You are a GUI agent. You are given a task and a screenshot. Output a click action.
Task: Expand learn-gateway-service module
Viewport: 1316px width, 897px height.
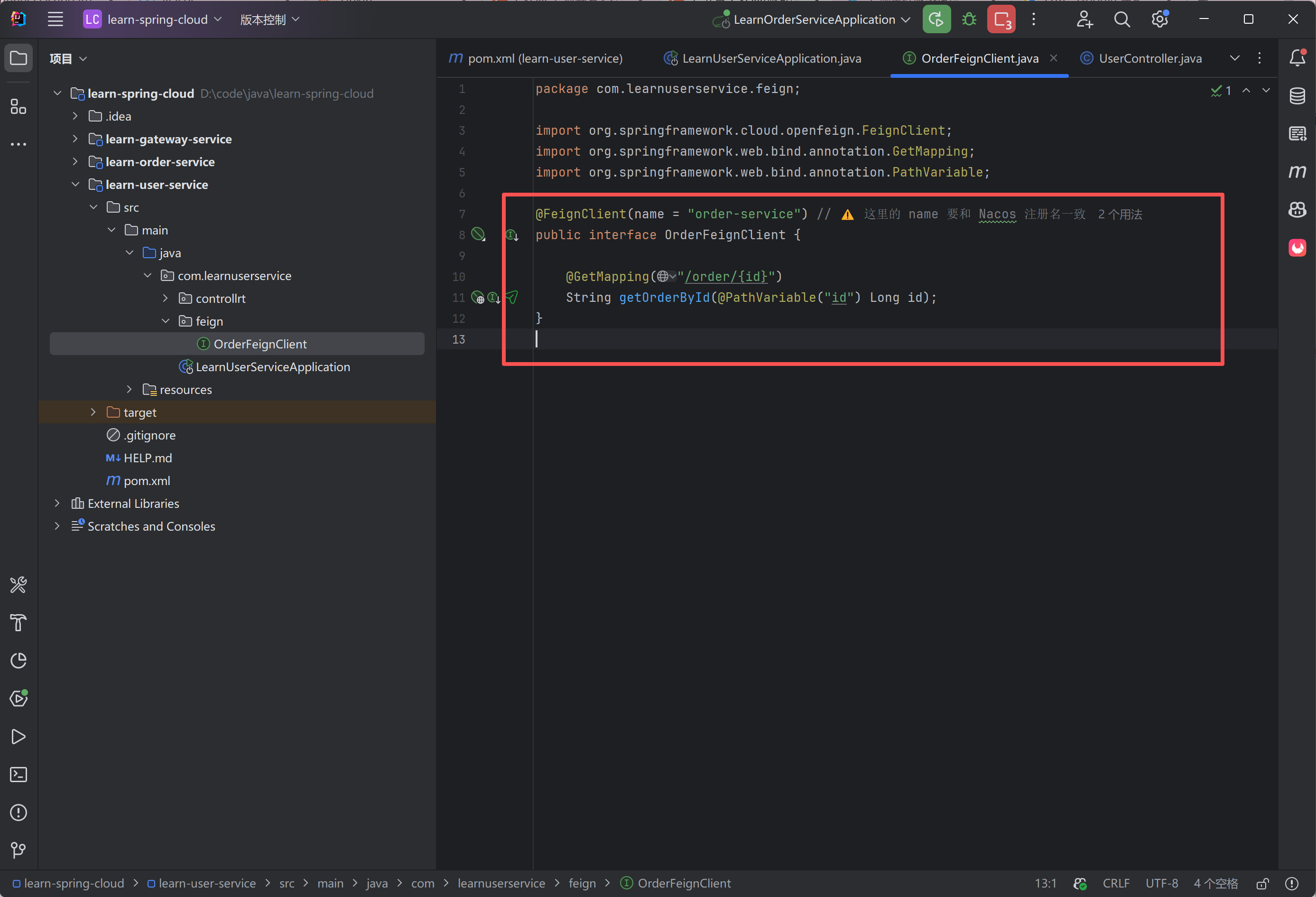pyautogui.click(x=75, y=139)
